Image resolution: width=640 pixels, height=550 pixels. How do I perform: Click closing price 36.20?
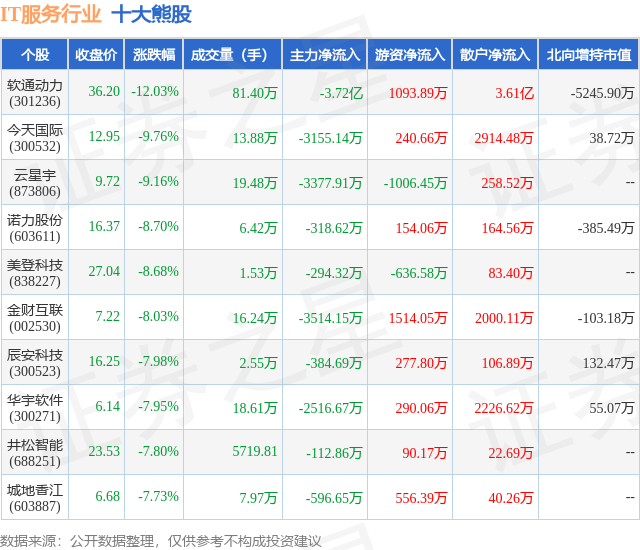point(104,91)
